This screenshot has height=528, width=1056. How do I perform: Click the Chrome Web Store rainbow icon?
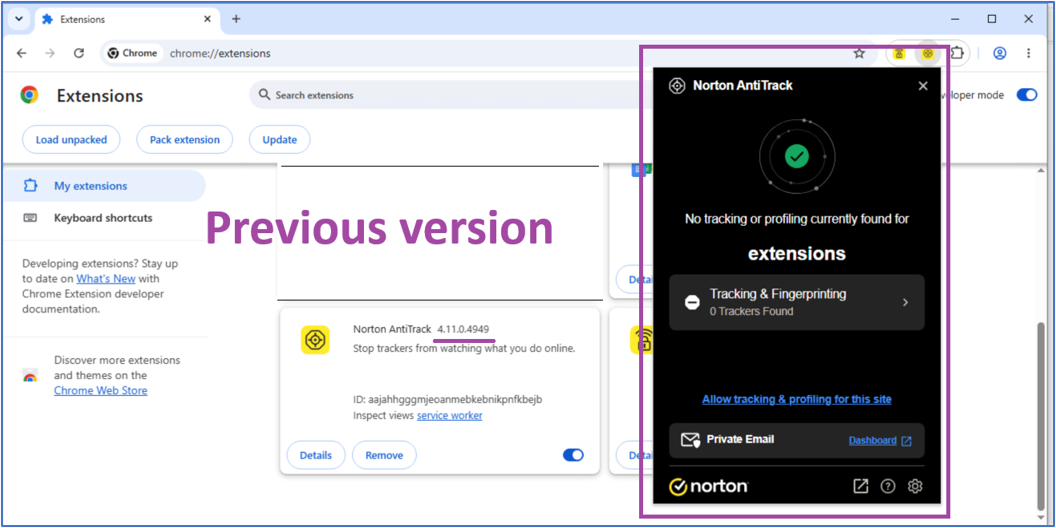(30, 376)
